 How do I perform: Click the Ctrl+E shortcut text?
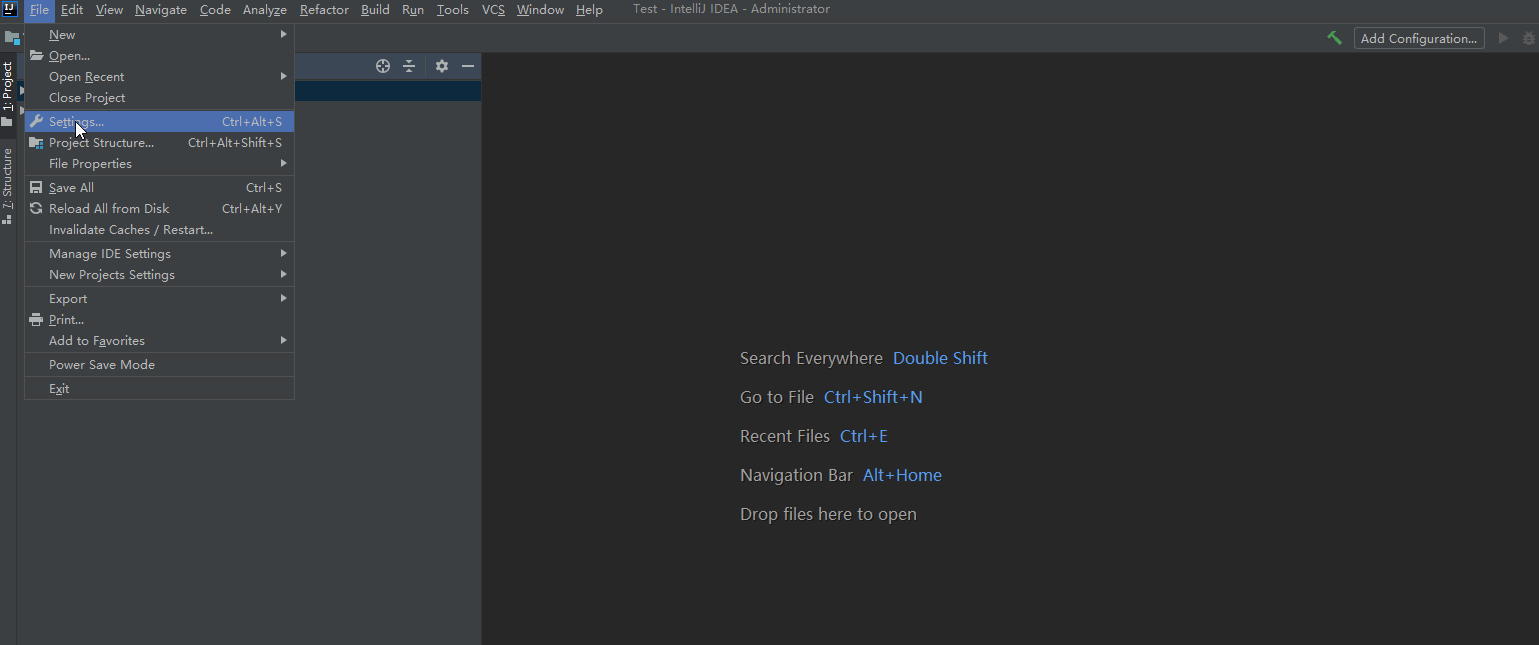click(x=864, y=436)
